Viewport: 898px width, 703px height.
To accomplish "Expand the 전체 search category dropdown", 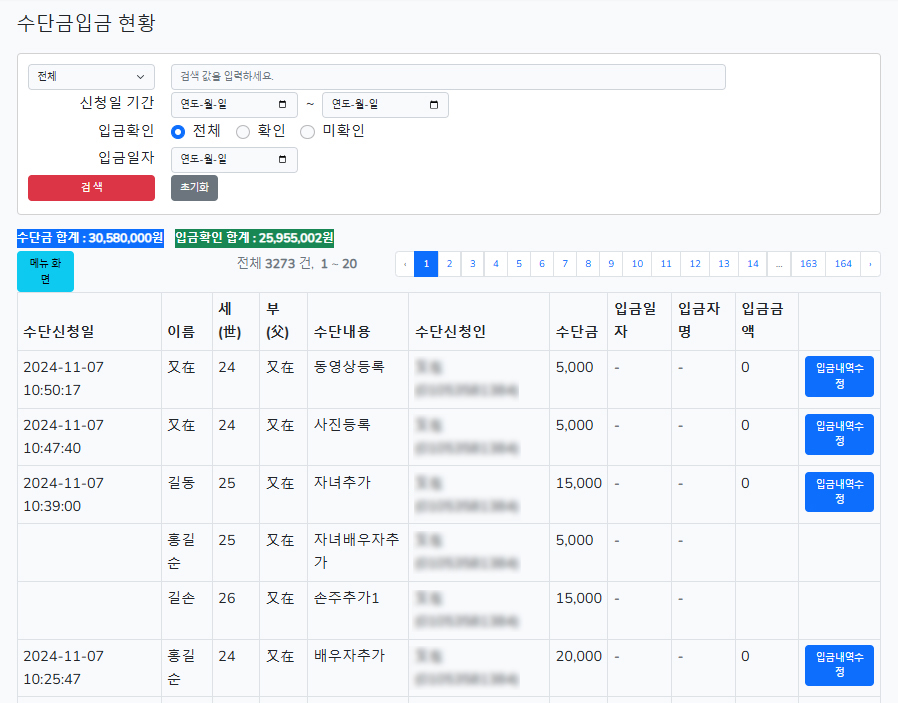I will point(91,77).
